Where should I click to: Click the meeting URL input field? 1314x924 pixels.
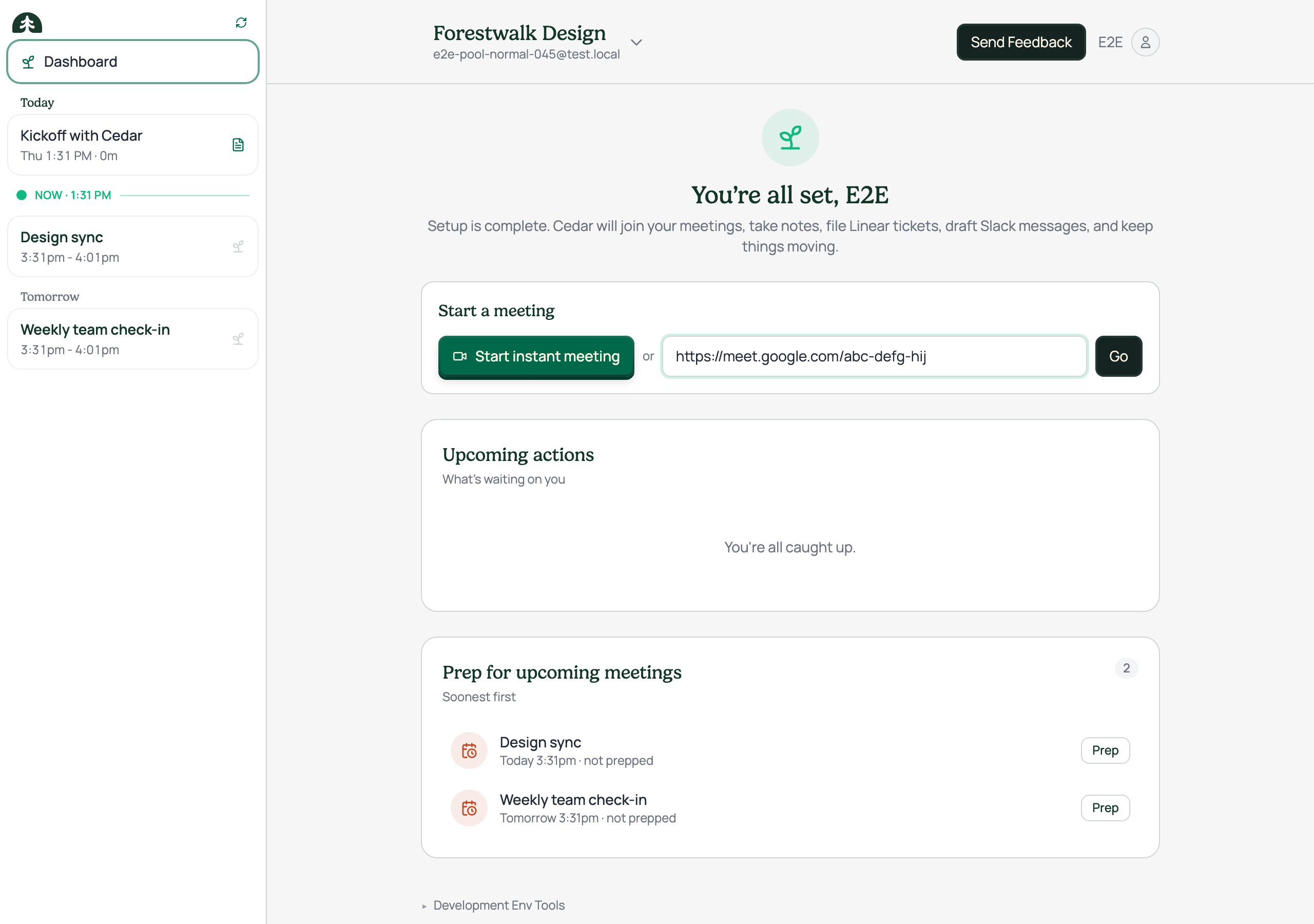874,356
